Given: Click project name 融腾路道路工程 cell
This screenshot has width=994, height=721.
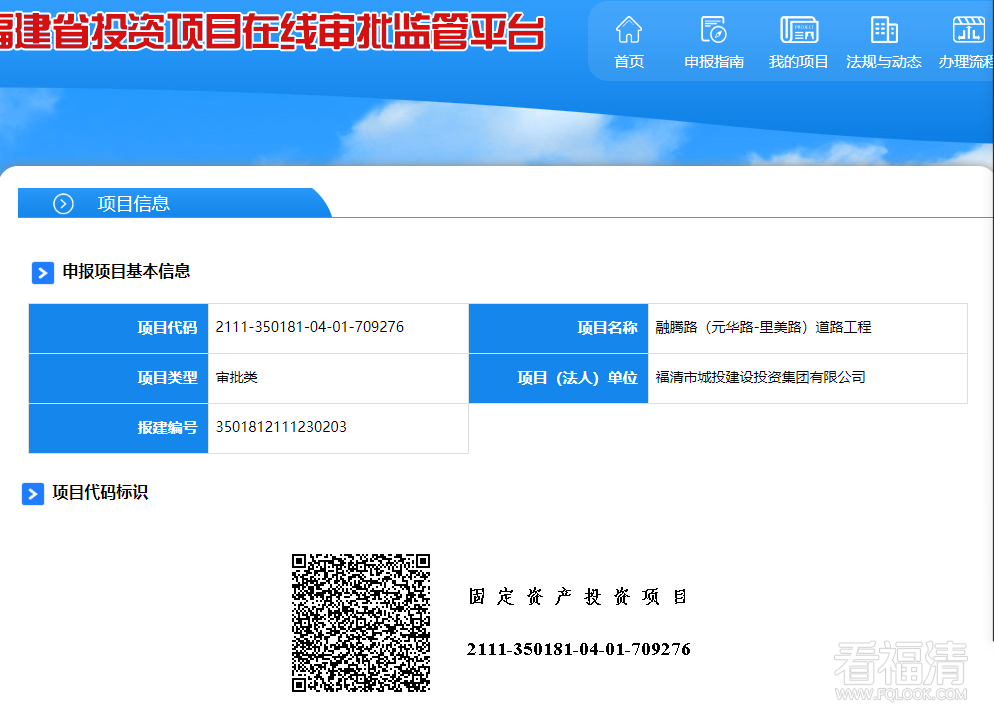Looking at the screenshot, I should 763,327.
